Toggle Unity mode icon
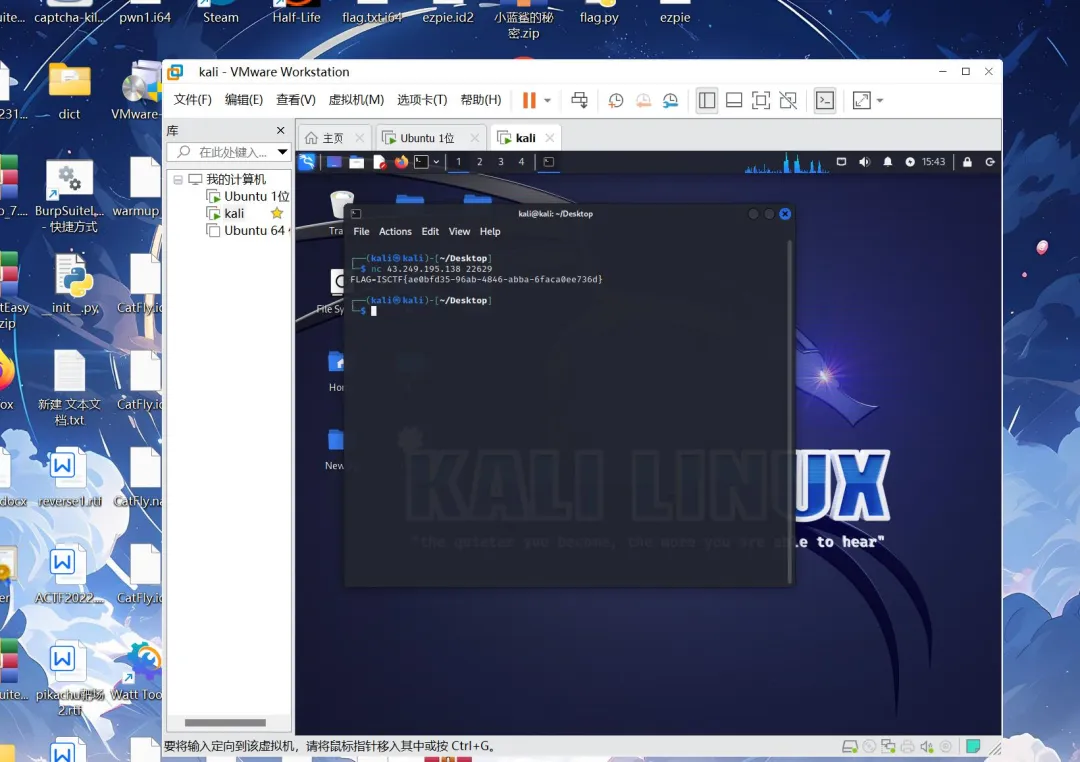 tap(788, 101)
